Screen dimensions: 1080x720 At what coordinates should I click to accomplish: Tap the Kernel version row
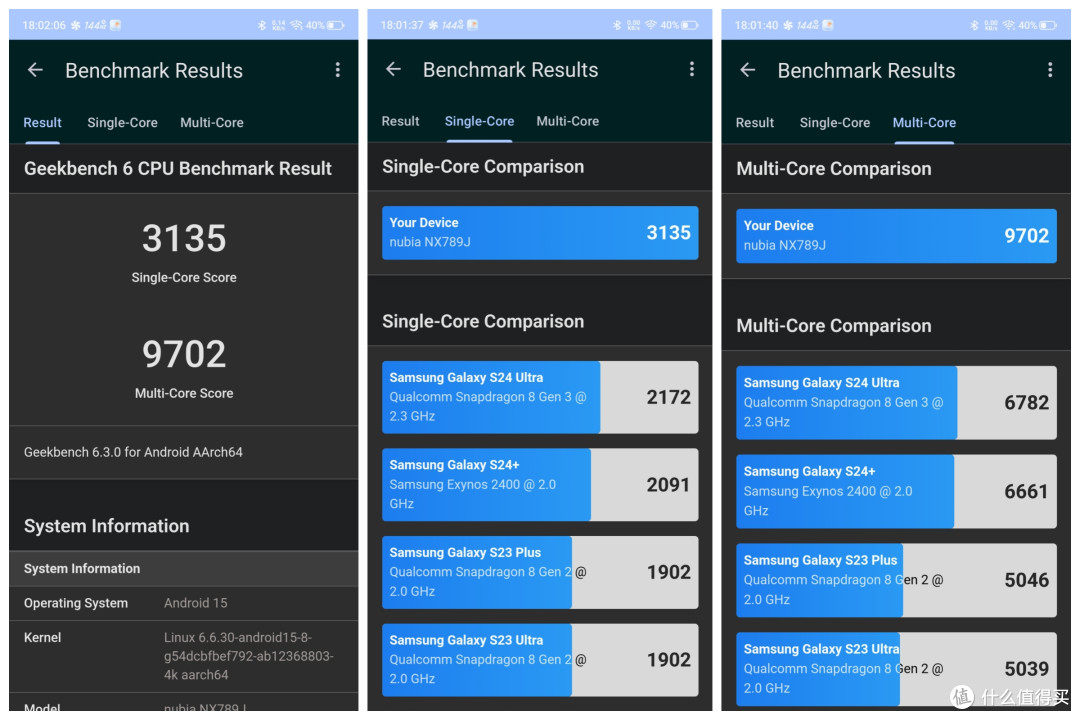pos(183,656)
